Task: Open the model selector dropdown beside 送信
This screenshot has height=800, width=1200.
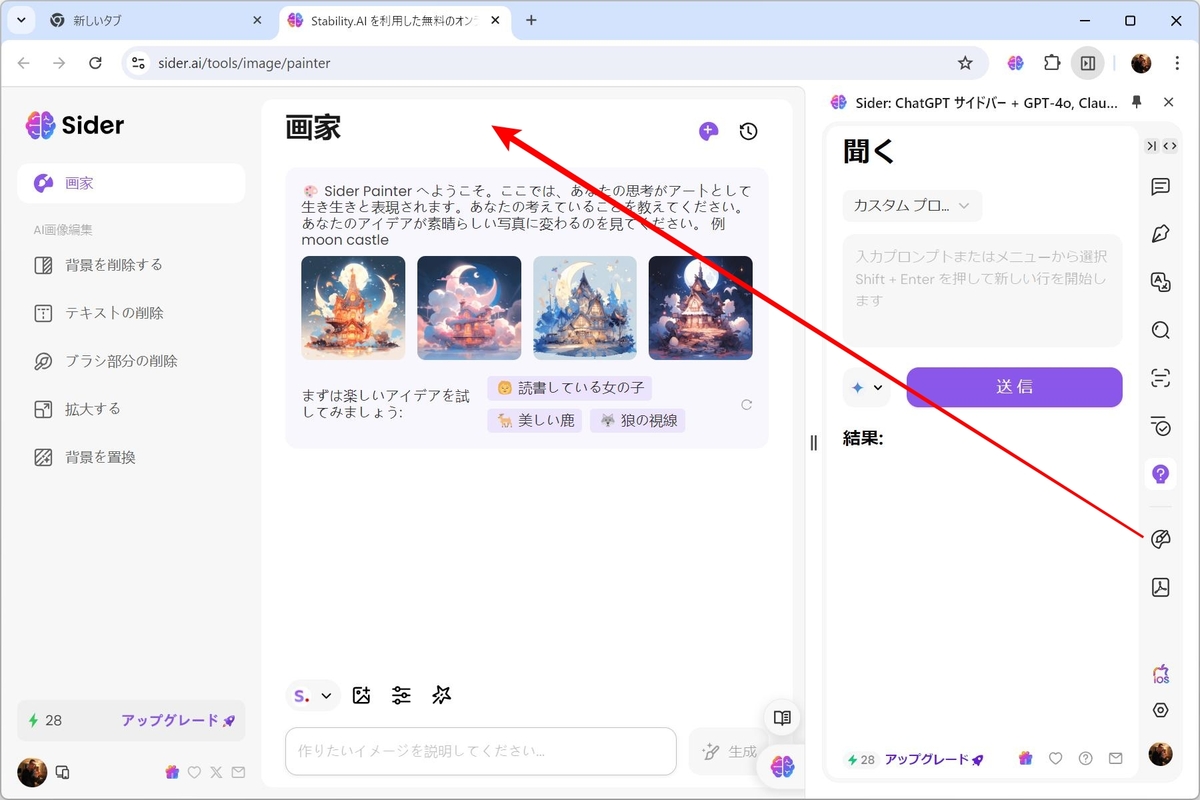Action: pyautogui.click(x=867, y=387)
